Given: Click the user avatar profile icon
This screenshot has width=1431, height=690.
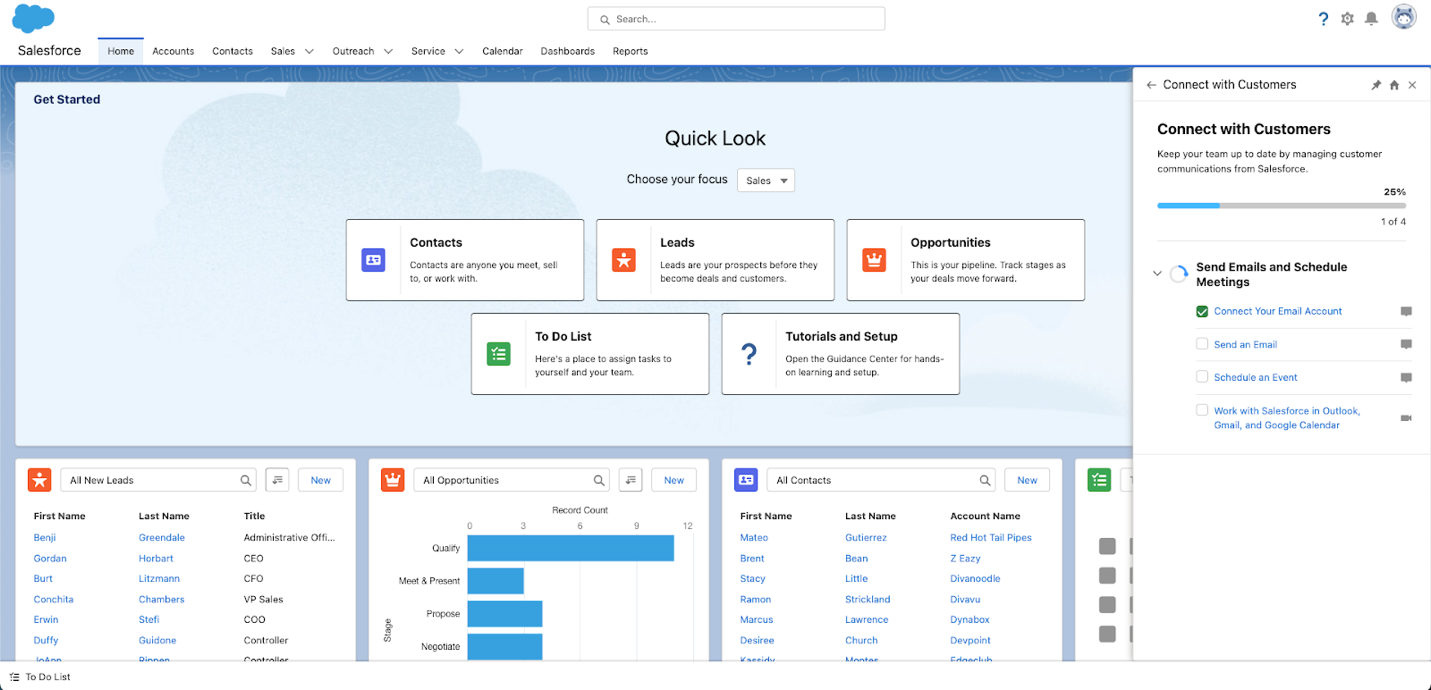Looking at the screenshot, I should click(x=1404, y=18).
